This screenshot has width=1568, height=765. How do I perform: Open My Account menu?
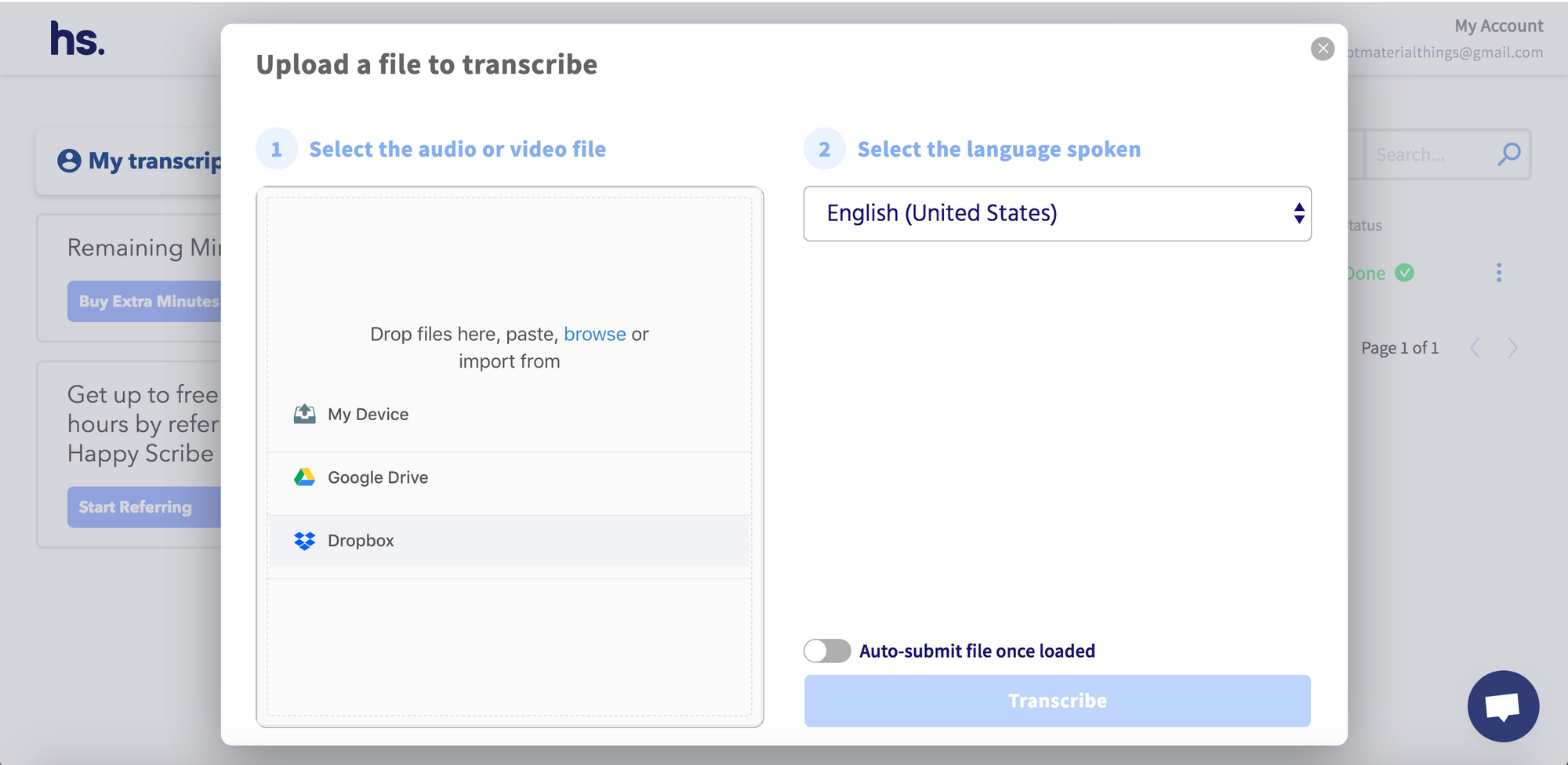(x=1498, y=26)
